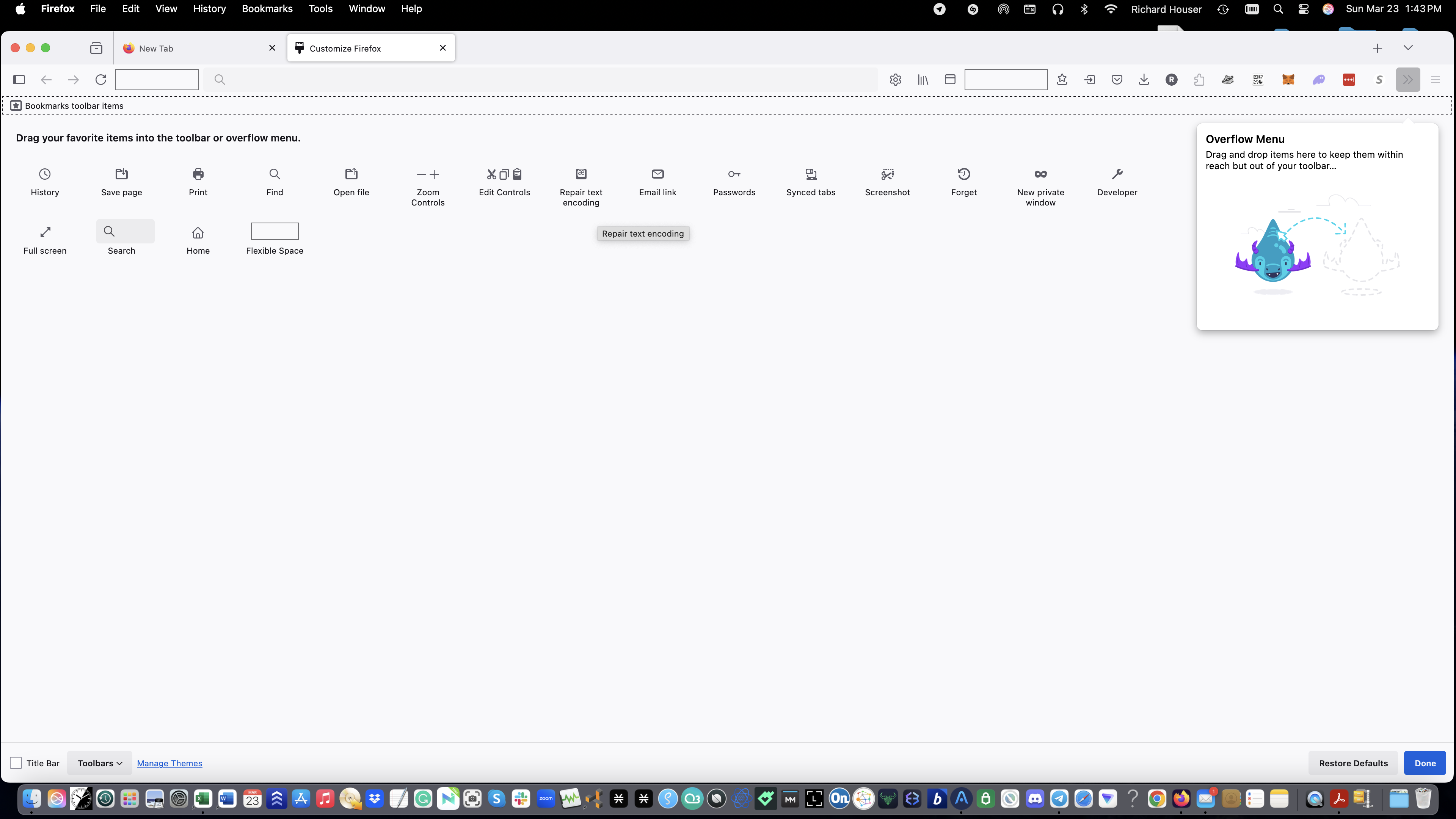Close the New Tab tab
This screenshot has width=1456, height=819.
[x=273, y=48]
